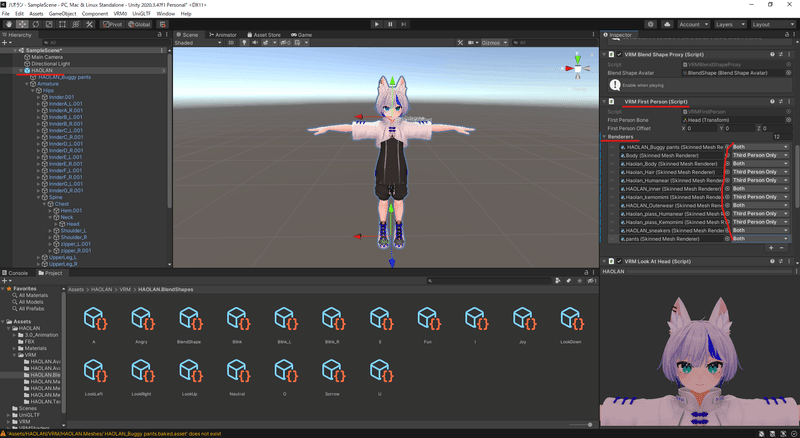Open the VRM0 menu
The width and height of the screenshot is (800, 438).
pyautogui.click(x=120, y=14)
